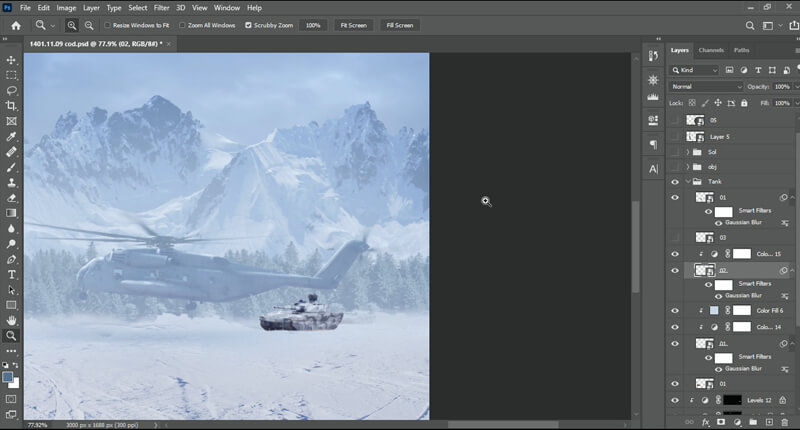Select the Blur tool
The width and height of the screenshot is (800, 430).
coord(11,229)
